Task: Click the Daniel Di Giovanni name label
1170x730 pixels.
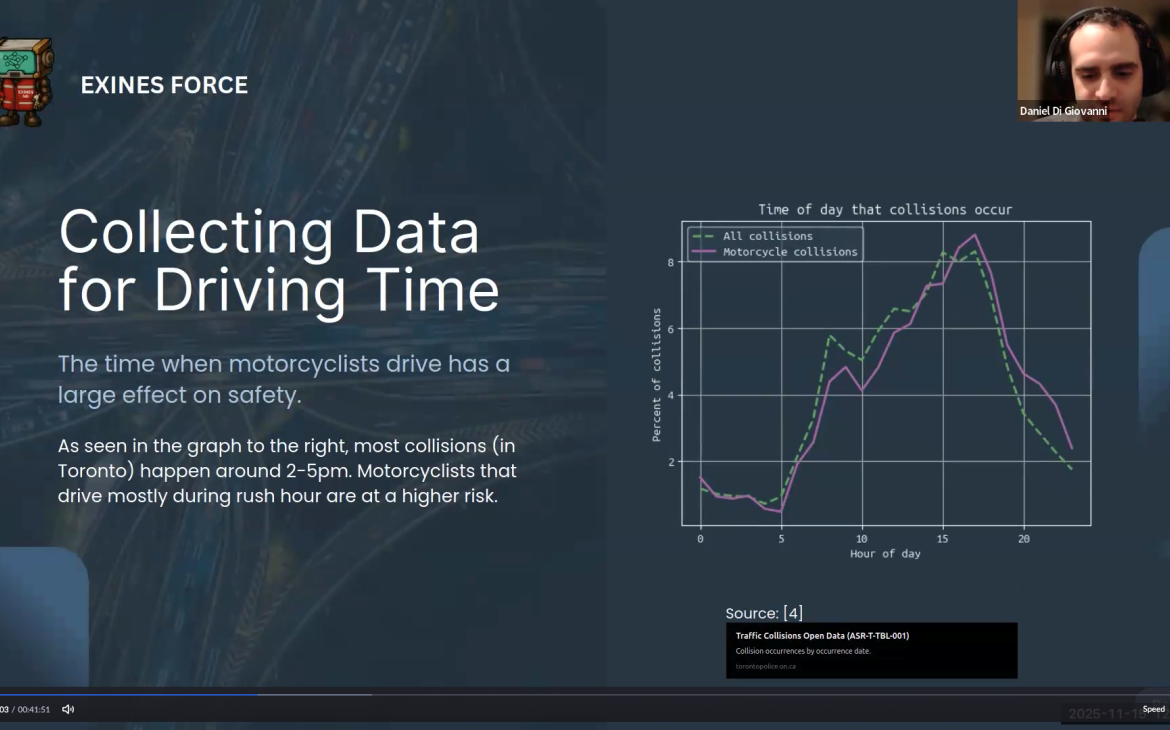Action: [1063, 111]
